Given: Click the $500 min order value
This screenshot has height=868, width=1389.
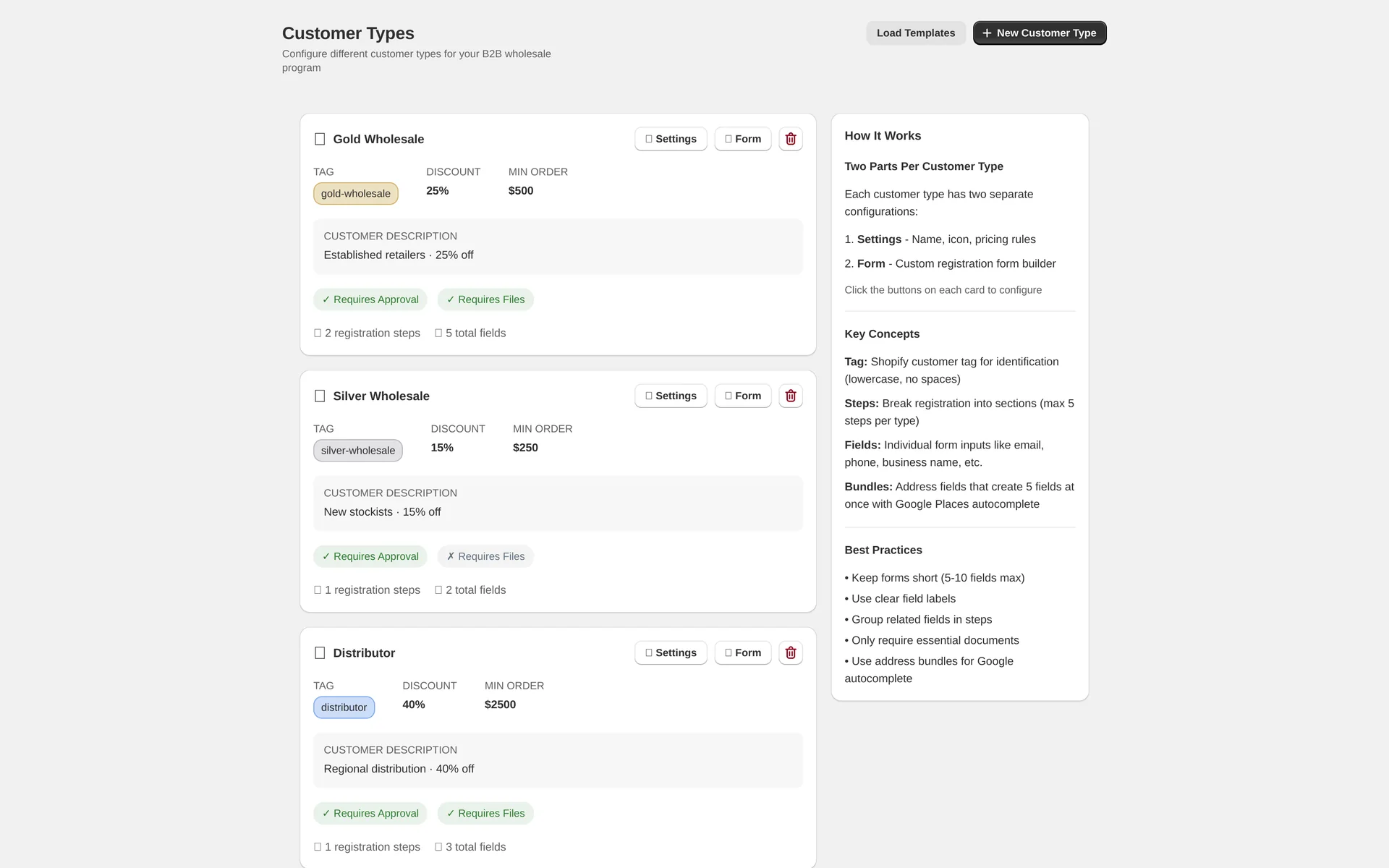Looking at the screenshot, I should (x=521, y=190).
